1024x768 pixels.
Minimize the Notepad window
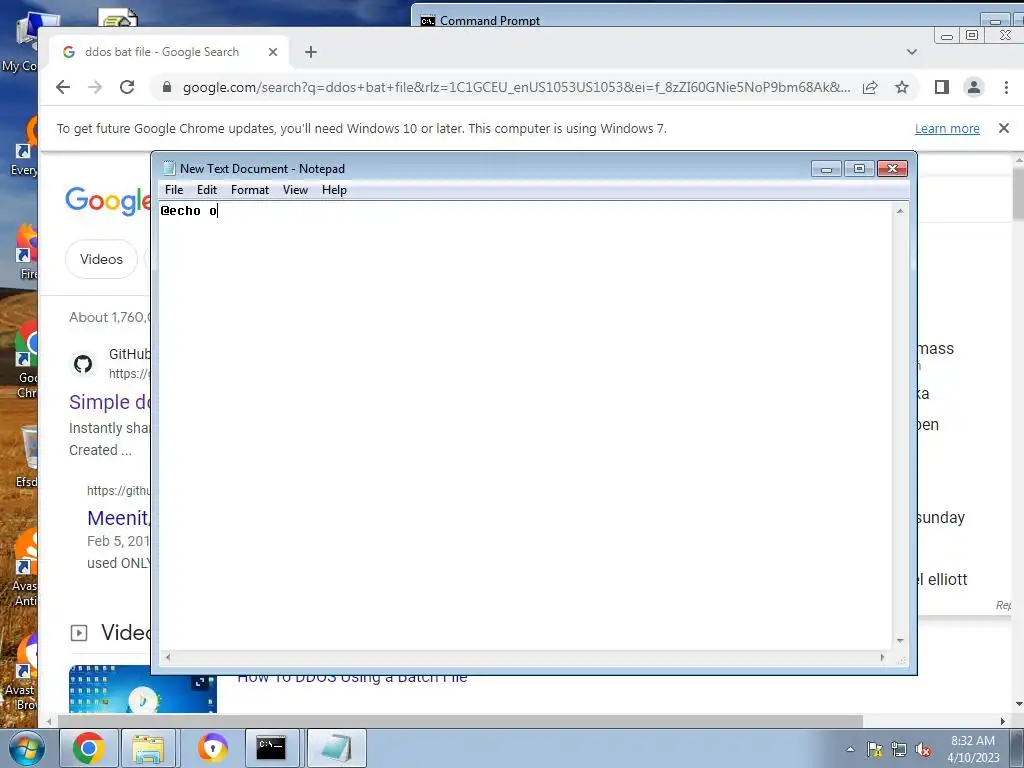coord(826,169)
